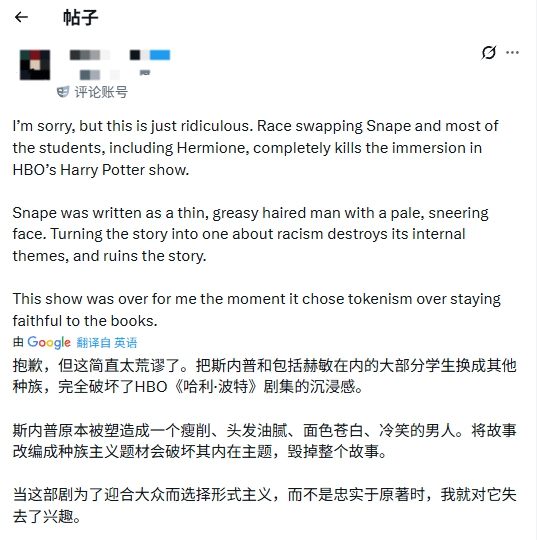Click the 由 character before Google
Viewport: 537px width, 540px height.
(x=18, y=342)
